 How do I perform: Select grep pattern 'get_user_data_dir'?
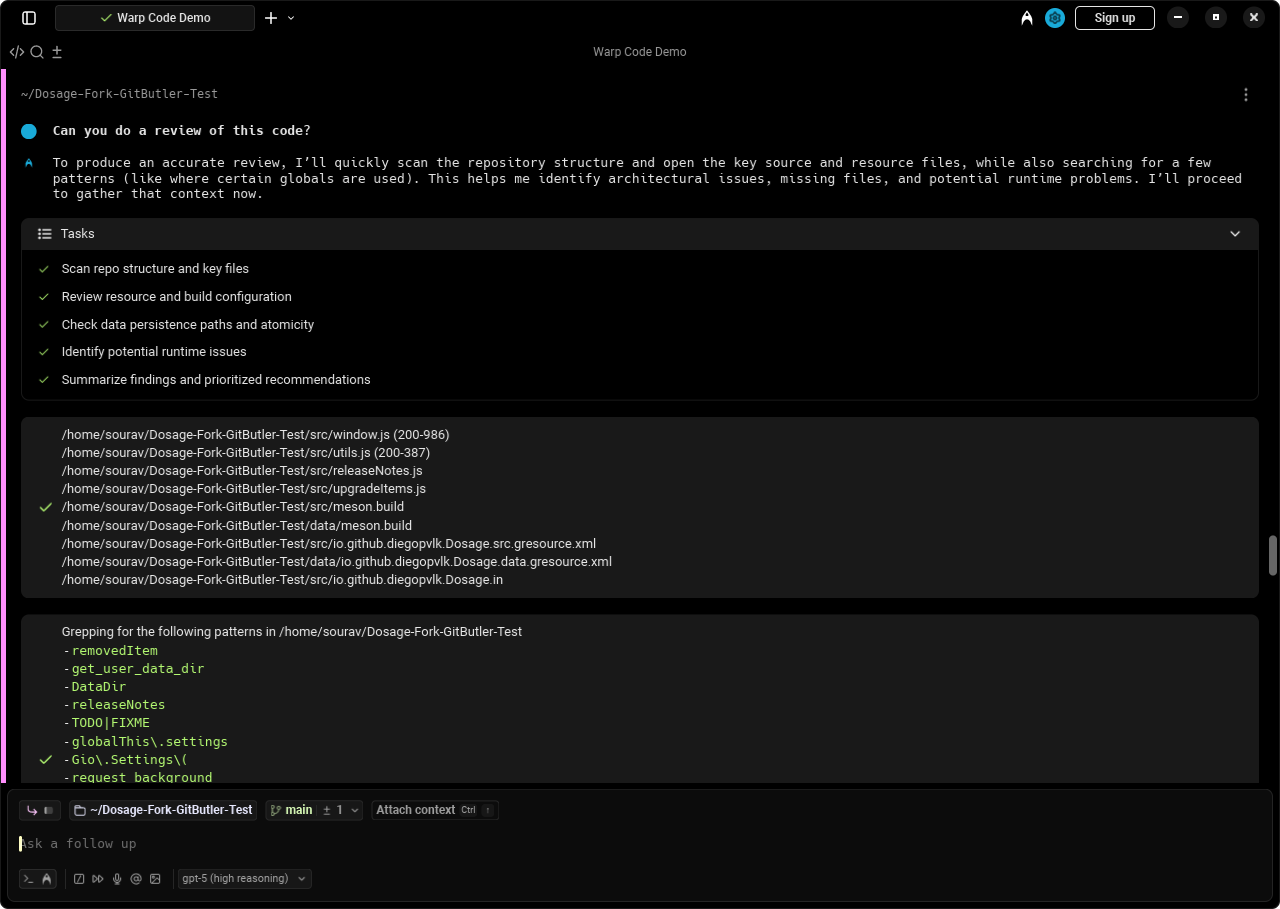(x=138, y=669)
